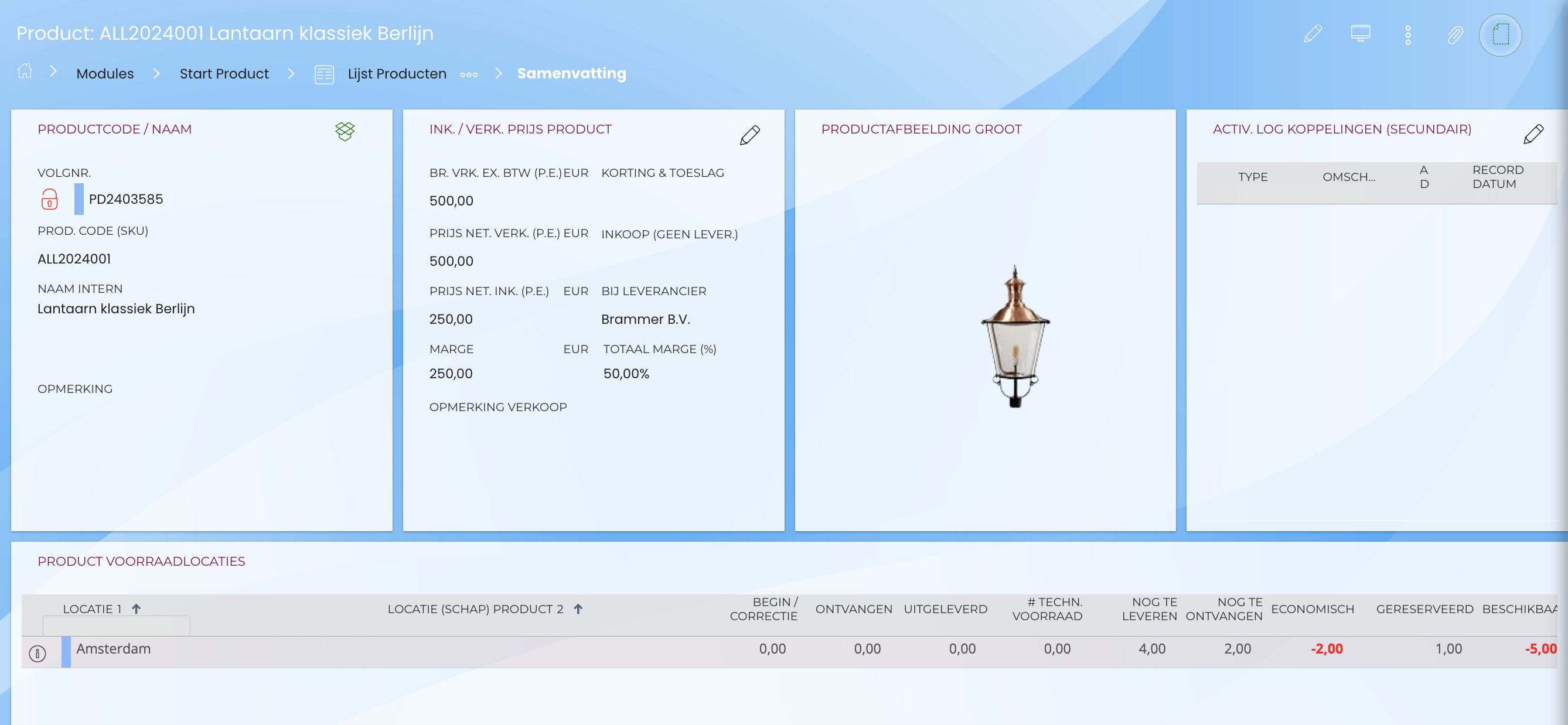
Task: Click red beschikbaar value -5,00
Action: pyautogui.click(x=1540, y=649)
